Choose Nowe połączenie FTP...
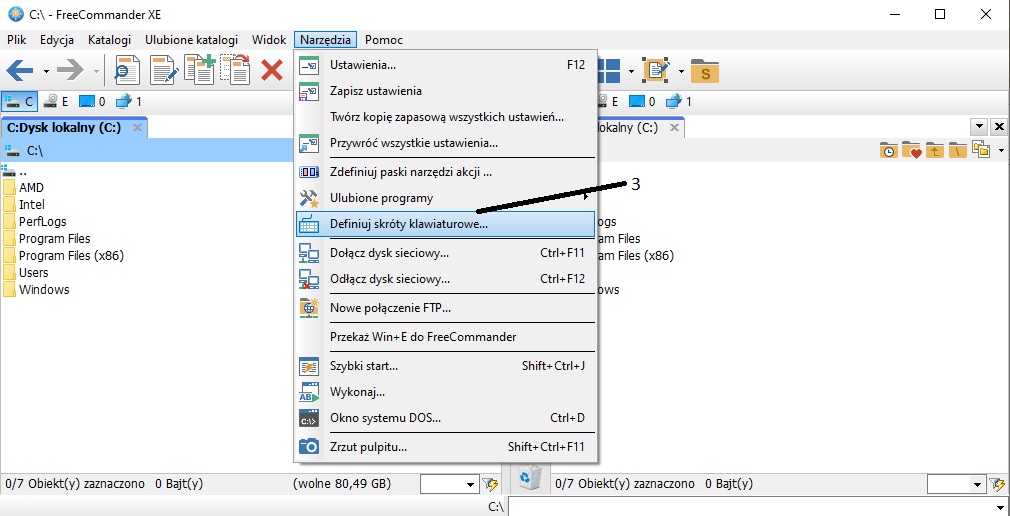Viewport: 1010px width, 516px height. pos(445,308)
